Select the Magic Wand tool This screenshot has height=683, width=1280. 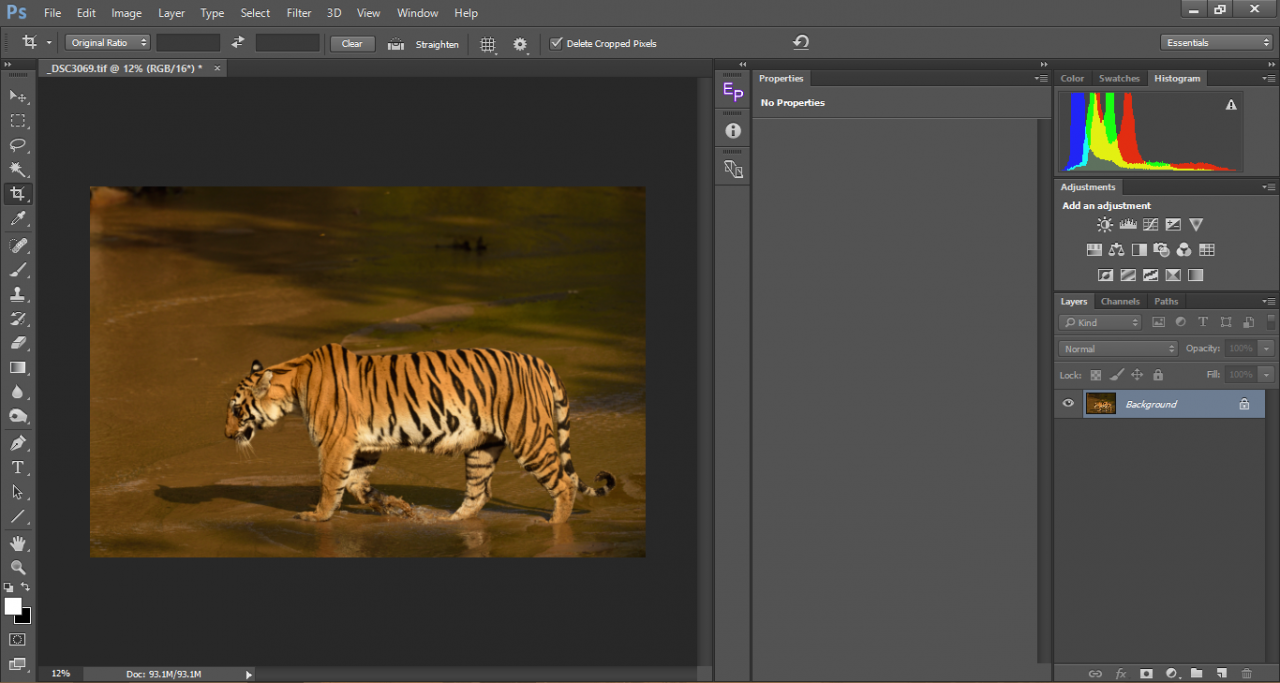click(x=18, y=169)
